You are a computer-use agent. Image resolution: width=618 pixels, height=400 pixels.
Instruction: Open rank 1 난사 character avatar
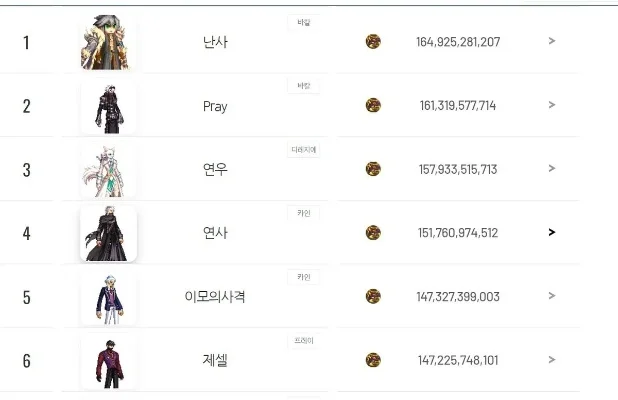105,43
